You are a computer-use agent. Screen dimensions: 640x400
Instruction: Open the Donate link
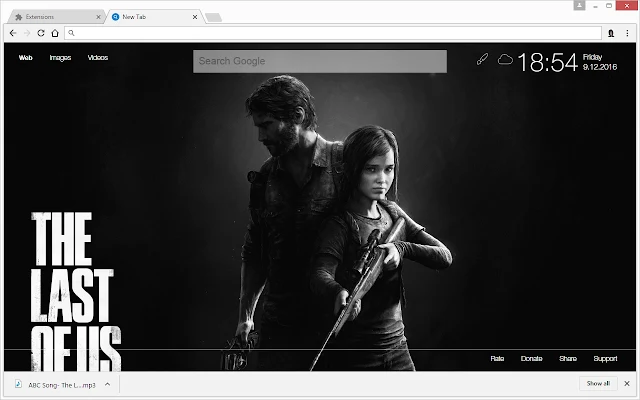tap(531, 358)
